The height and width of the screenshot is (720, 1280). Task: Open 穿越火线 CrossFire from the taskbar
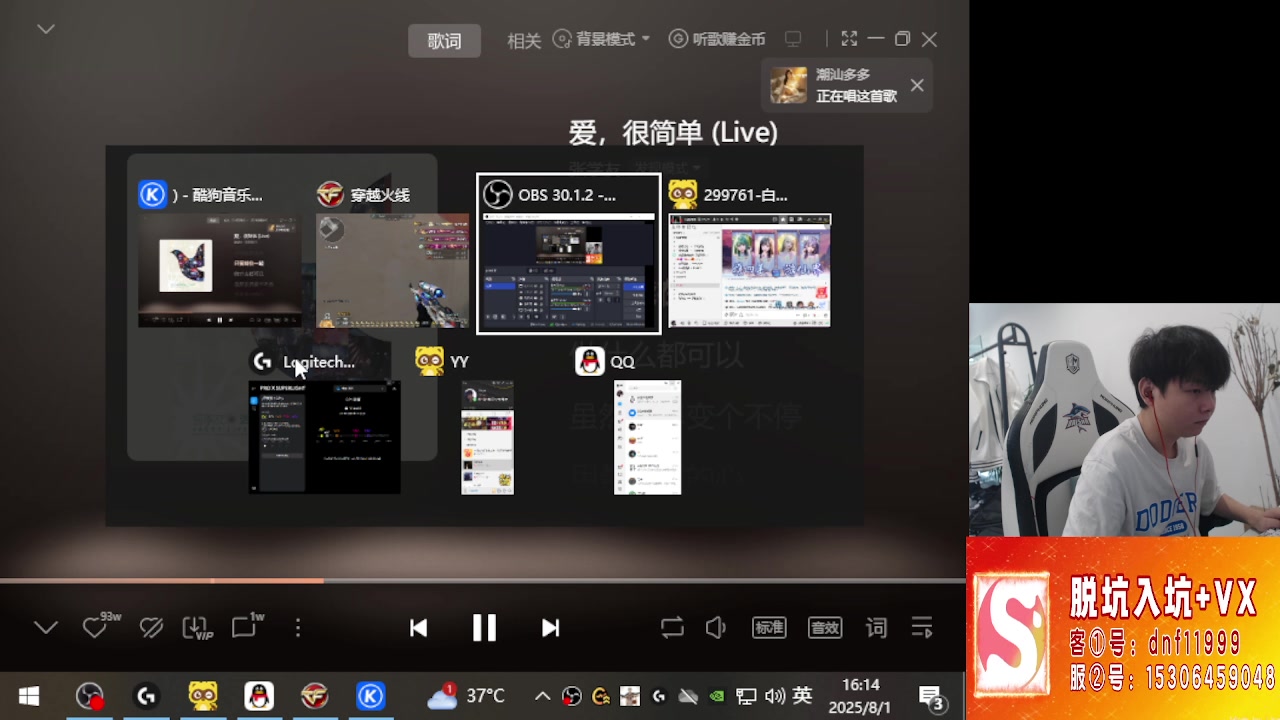(315, 696)
